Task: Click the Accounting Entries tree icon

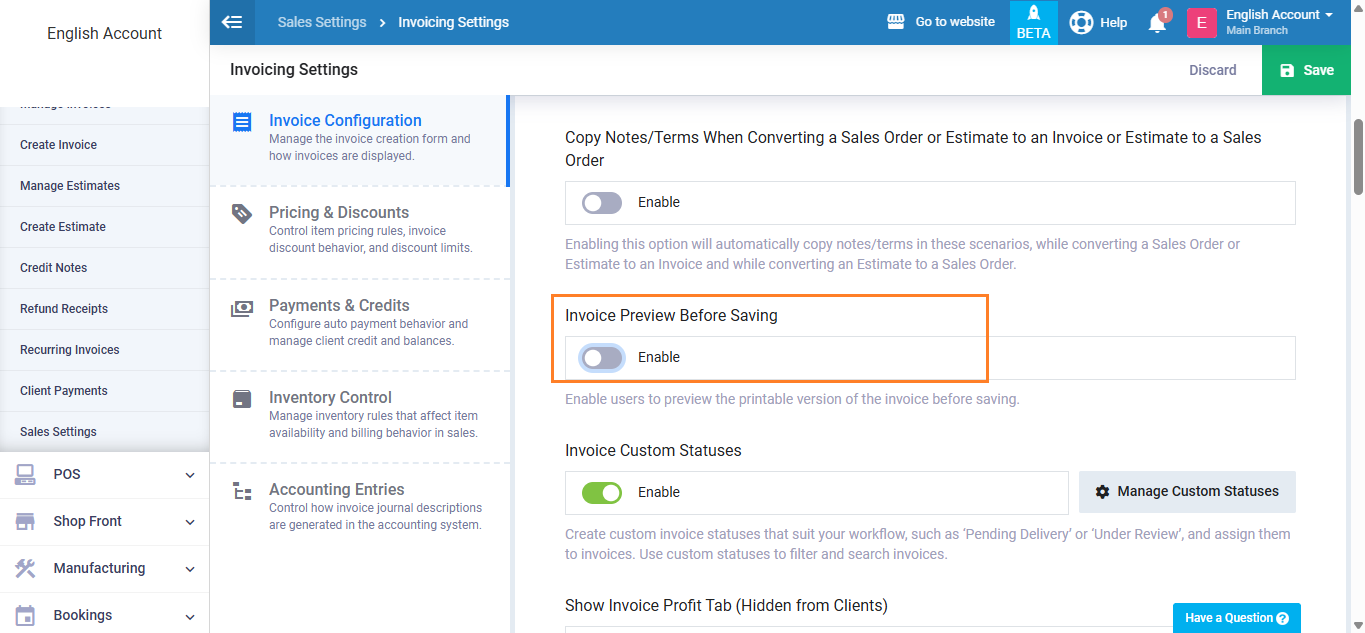Action: [242, 491]
